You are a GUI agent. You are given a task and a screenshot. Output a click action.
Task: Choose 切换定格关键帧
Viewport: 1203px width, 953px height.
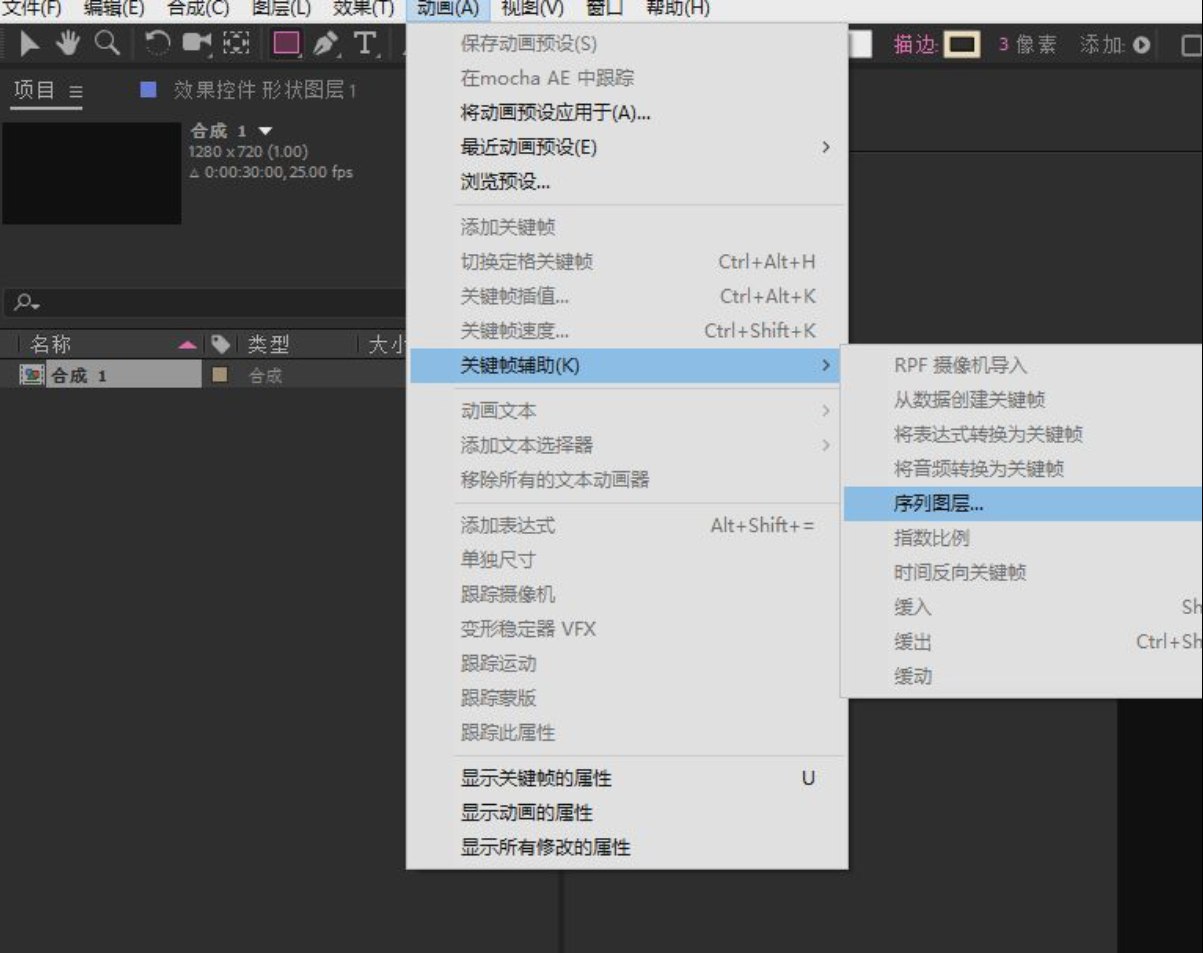(627, 262)
